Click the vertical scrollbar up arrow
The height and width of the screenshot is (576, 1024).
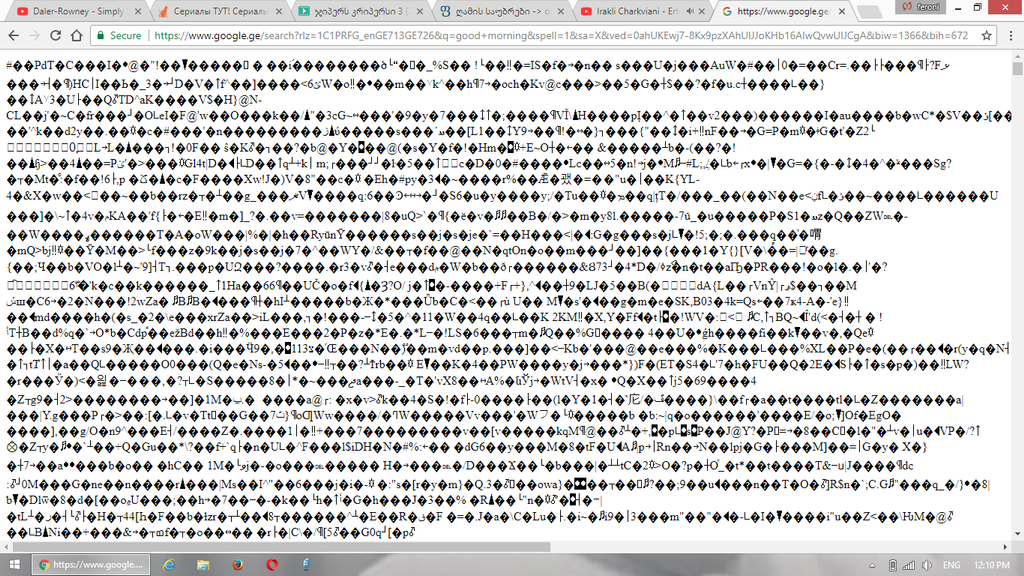pyautogui.click(x=1017, y=57)
